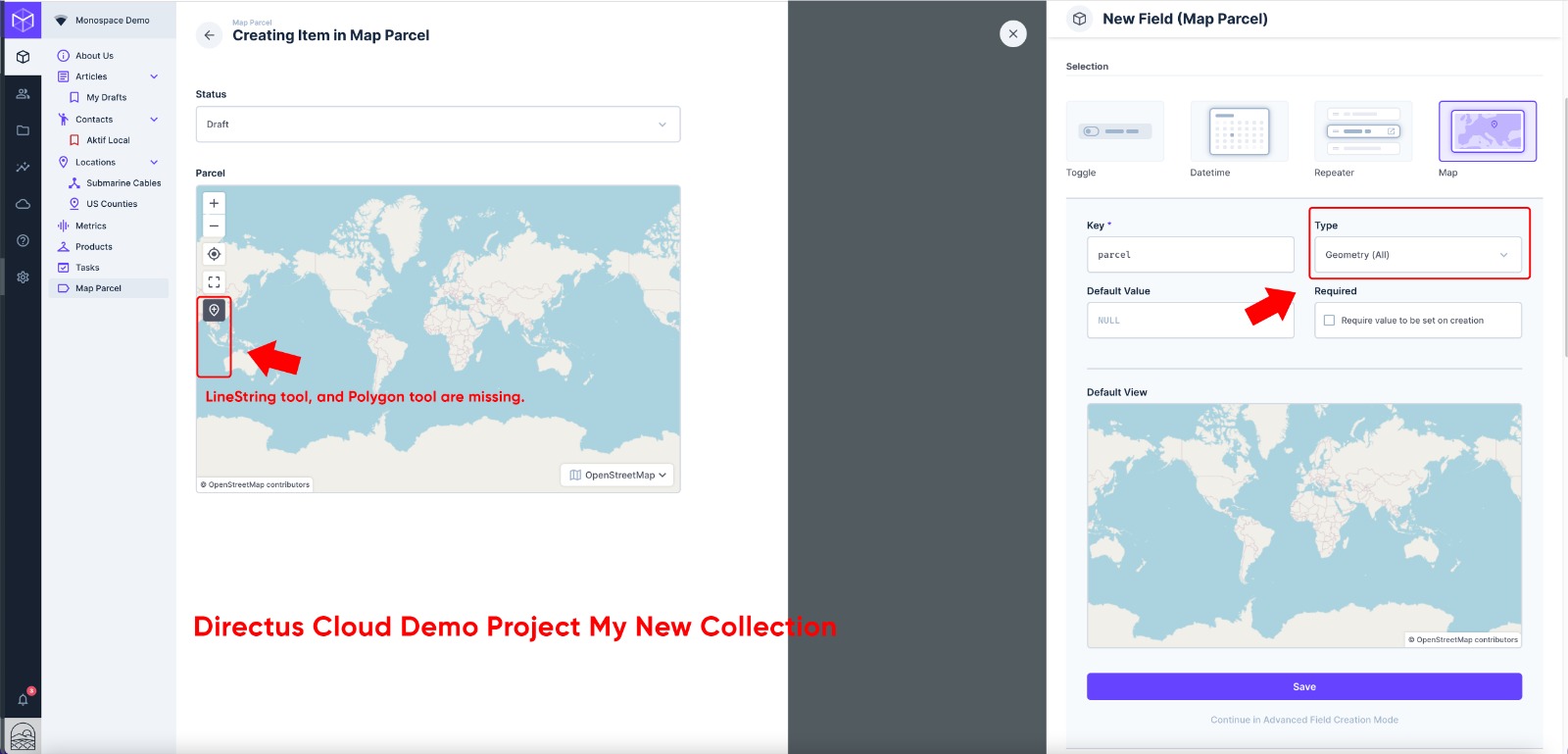This screenshot has height=754, width=1568.
Task: Zoom out on the Parcel map
Action: [214, 226]
